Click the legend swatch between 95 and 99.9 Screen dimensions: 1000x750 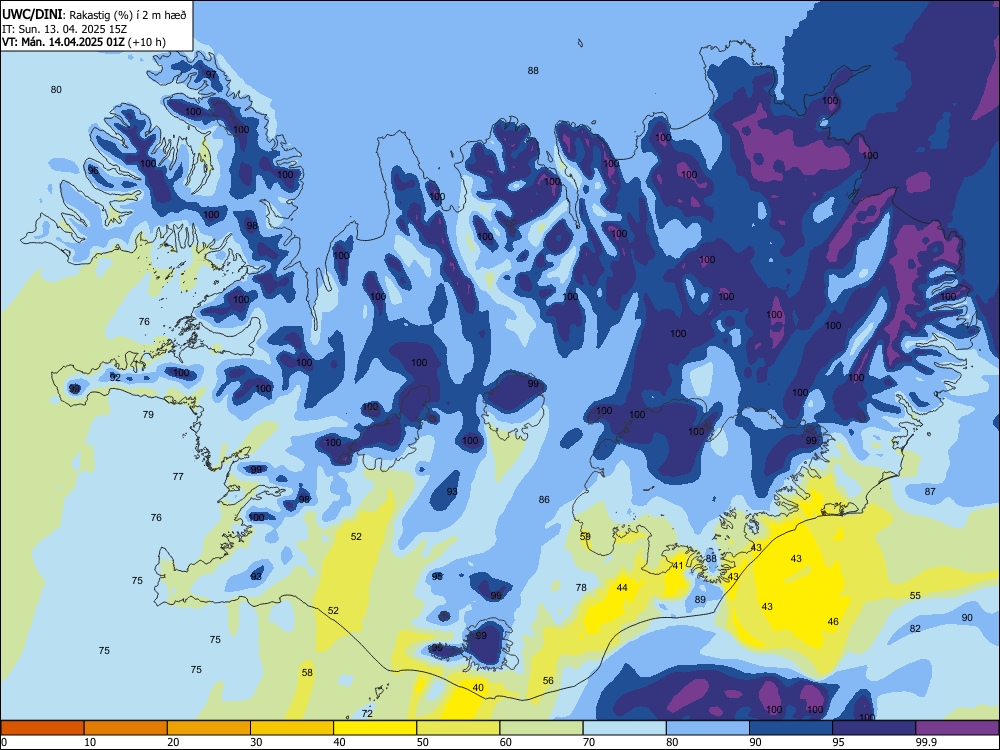(x=874, y=728)
